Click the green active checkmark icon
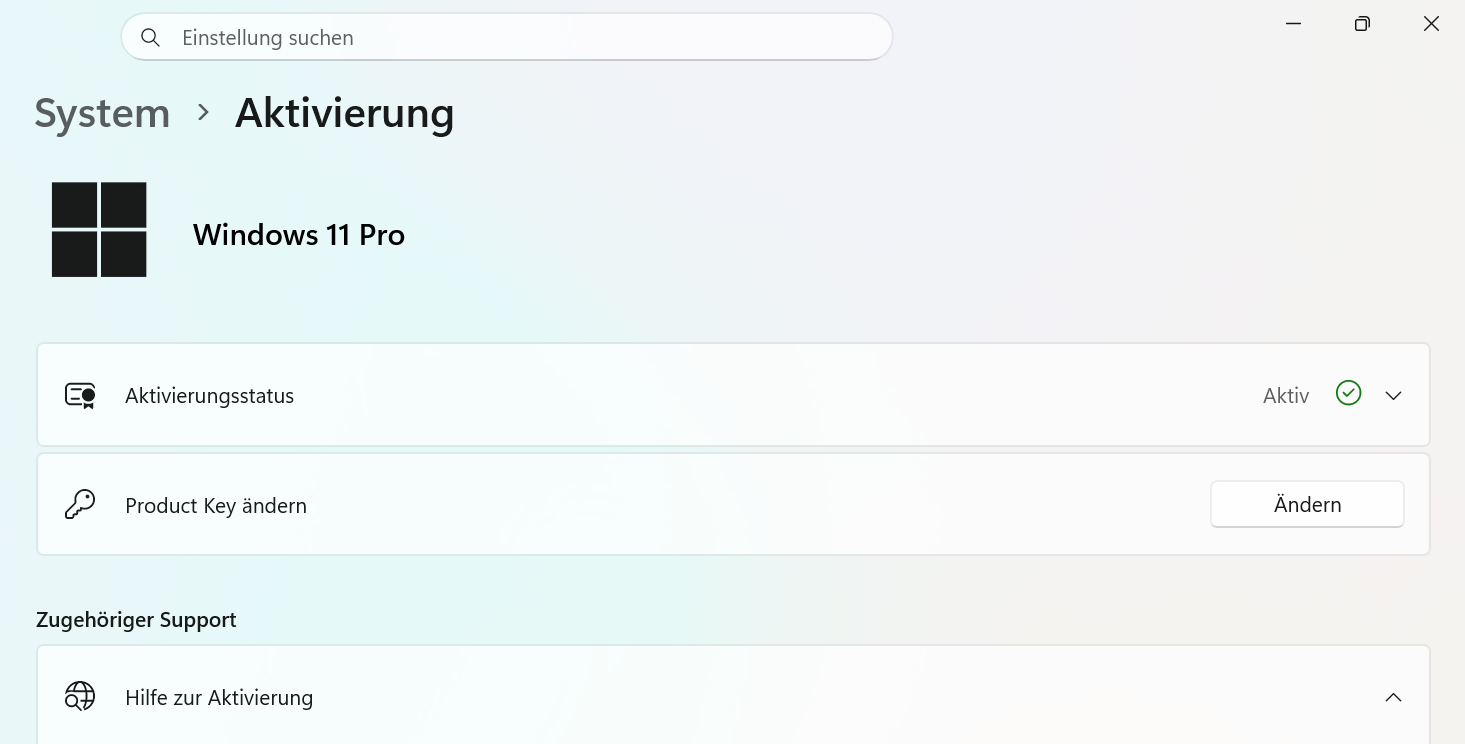 click(1348, 393)
